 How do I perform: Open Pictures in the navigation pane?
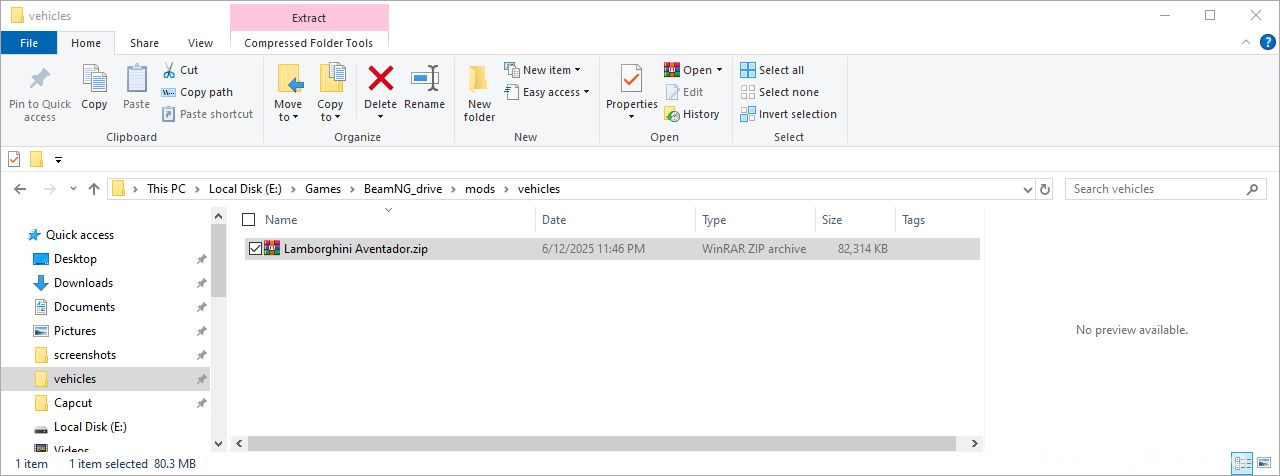click(75, 331)
